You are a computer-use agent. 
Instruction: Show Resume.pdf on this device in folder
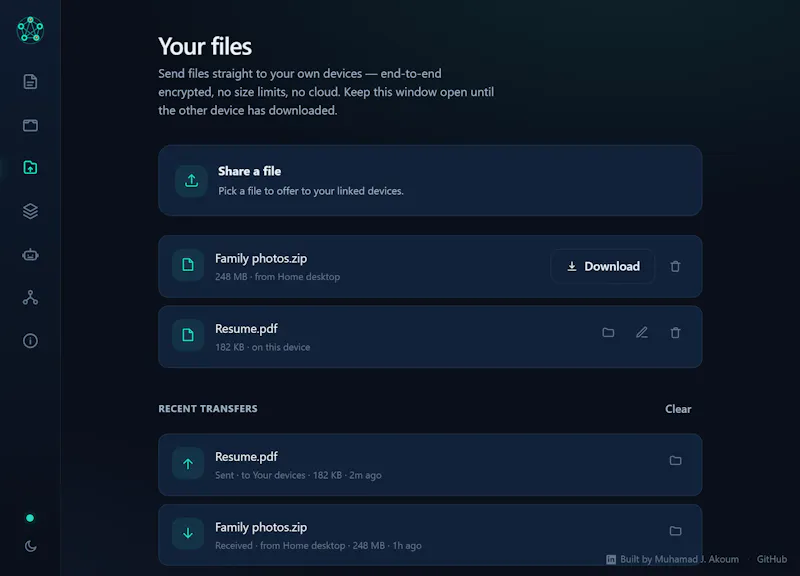[x=608, y=333]
